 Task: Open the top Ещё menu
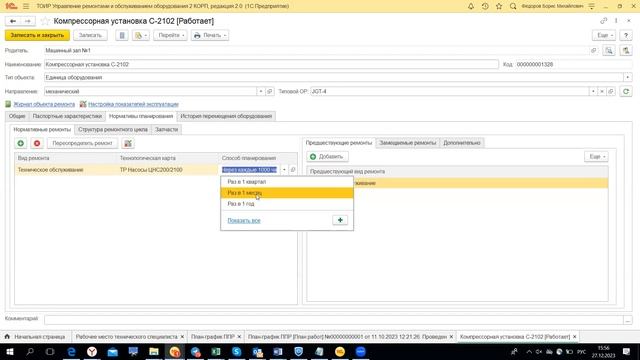tap(604, 36)
